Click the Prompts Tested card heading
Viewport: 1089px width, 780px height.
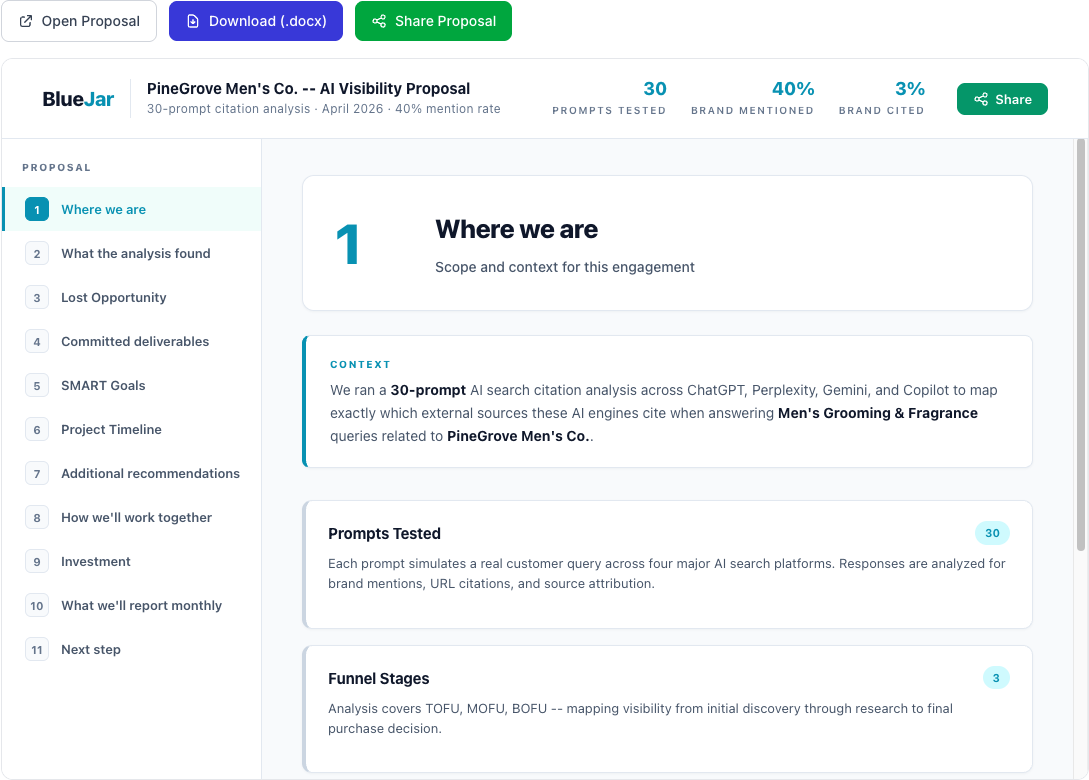(x=384, y=533)
